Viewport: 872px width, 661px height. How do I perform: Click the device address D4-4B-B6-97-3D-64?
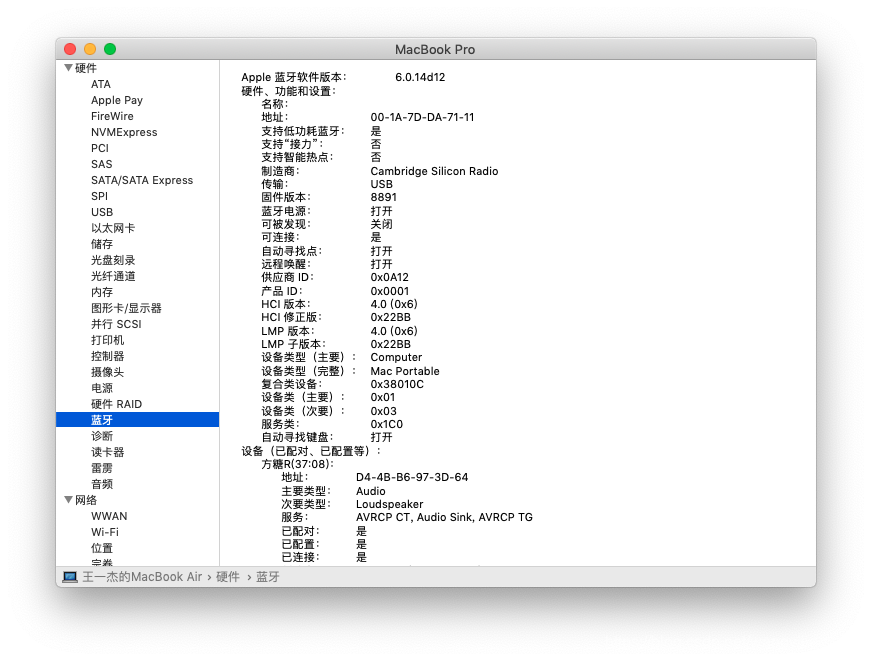click(412, 477)
